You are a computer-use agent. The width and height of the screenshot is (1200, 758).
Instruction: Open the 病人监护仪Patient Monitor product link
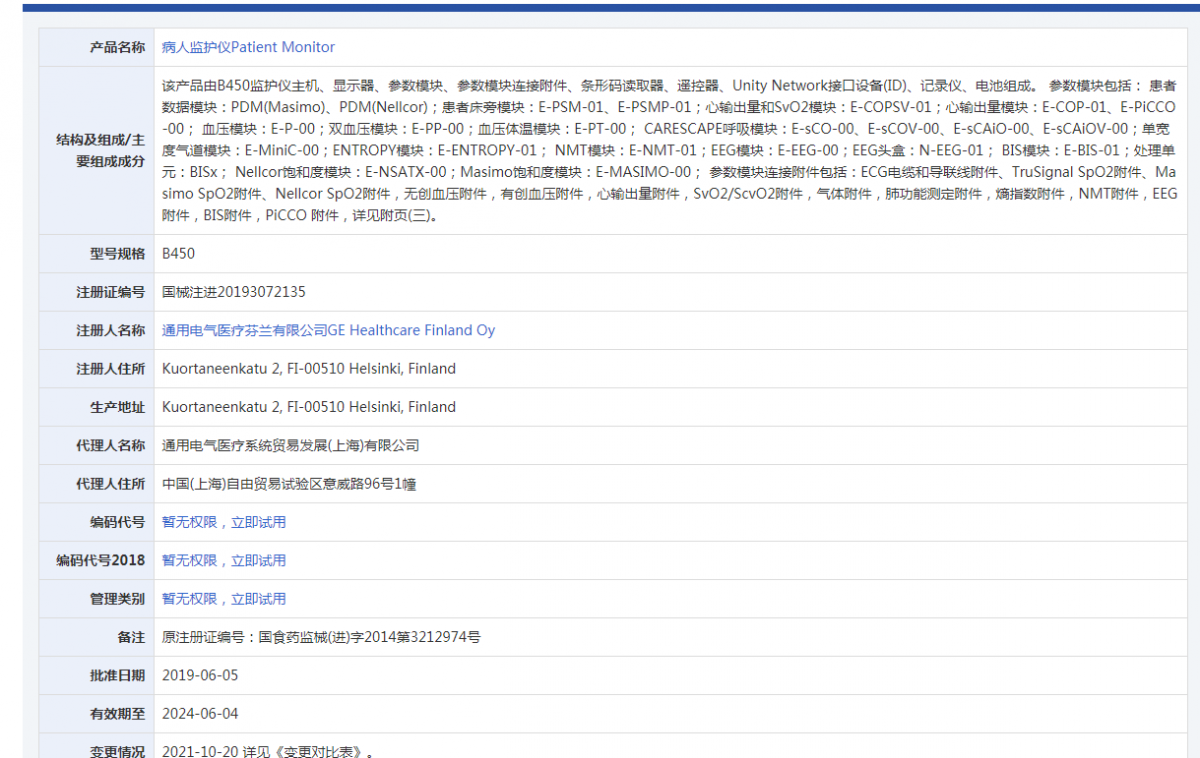248,47
